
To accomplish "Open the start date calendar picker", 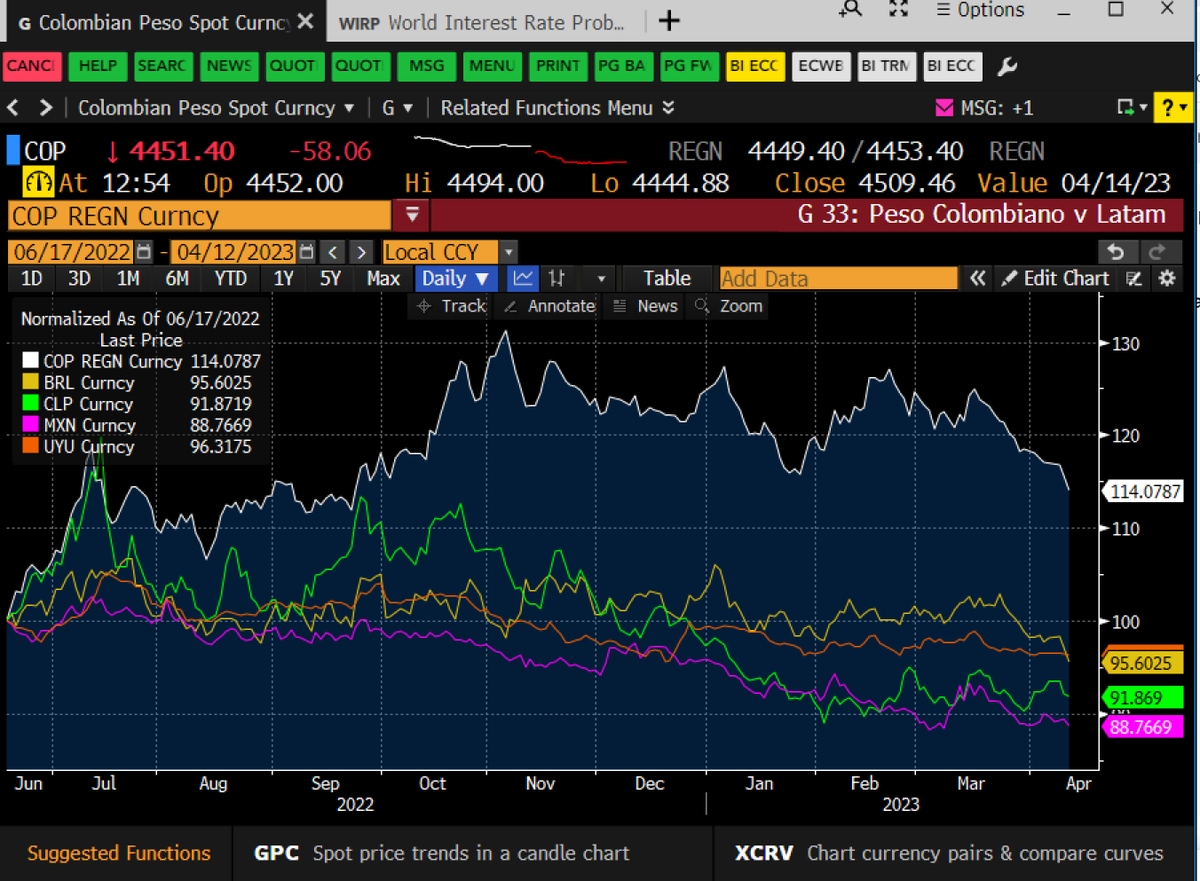I will 144,252.
